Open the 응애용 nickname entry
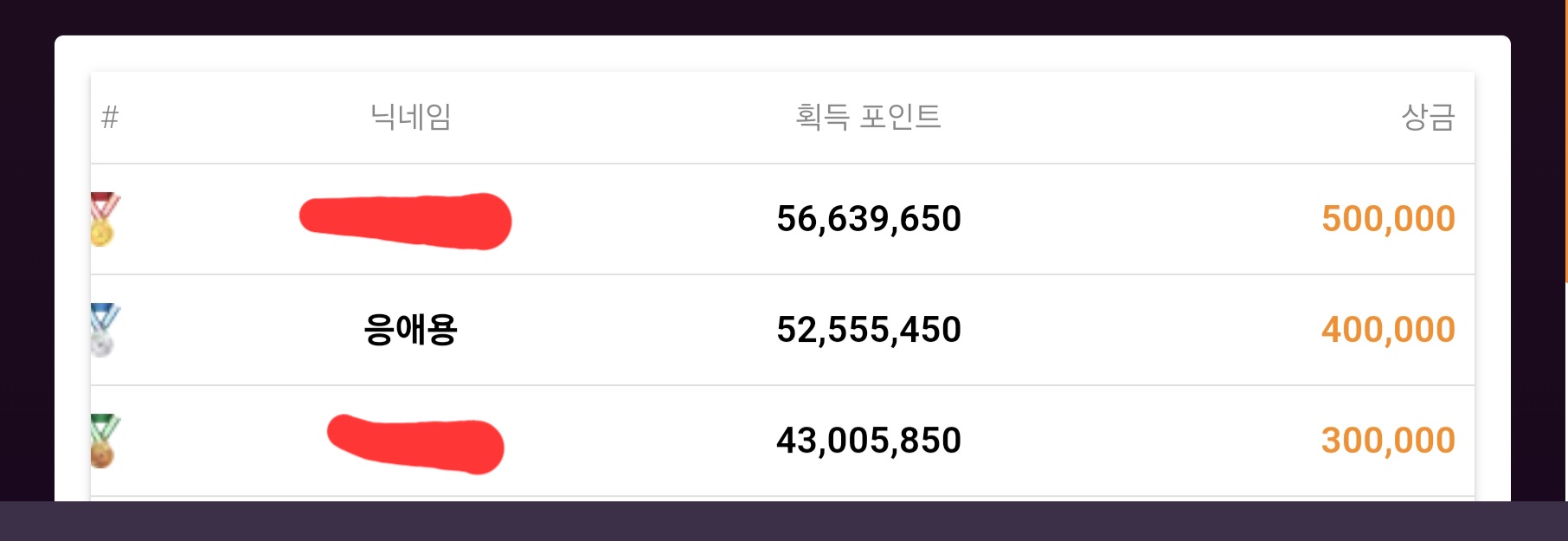The height and width of the screenshot is (541, 1568). point(410,330)
